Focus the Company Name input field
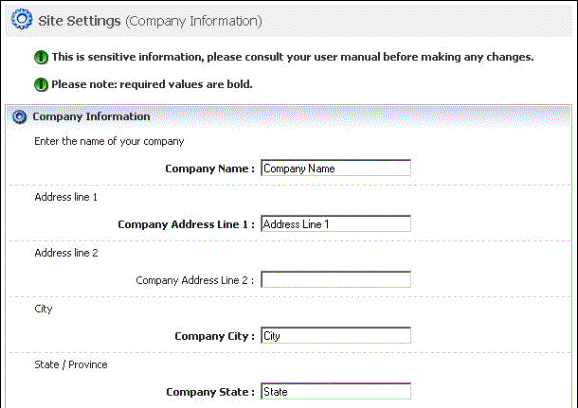Viewport: 578px width, 408px height. tap(335, 168)
